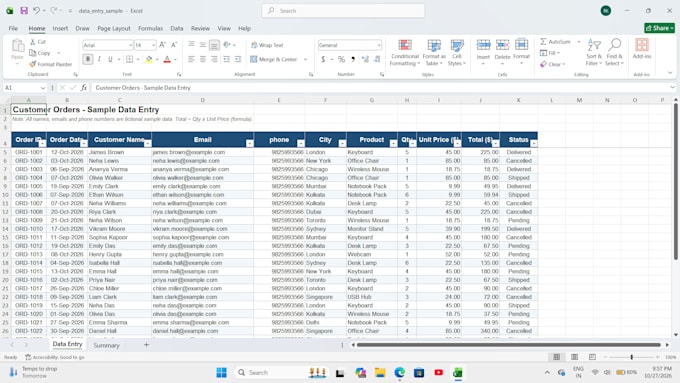The width and height of the screenshot is (680, 383).
Task: Add a new sheet with the plus button
Action: [146, 345]
